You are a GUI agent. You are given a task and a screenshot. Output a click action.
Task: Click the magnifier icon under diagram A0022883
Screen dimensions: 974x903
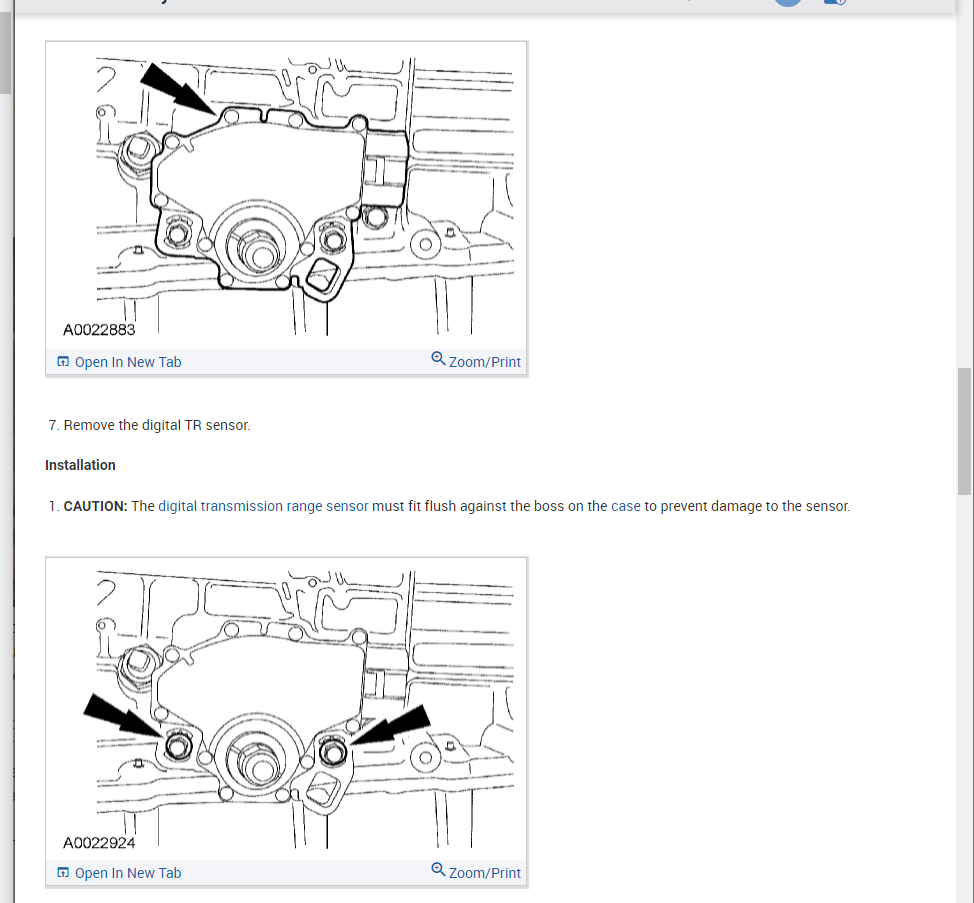pyautogui.click(x=438, y=359)
